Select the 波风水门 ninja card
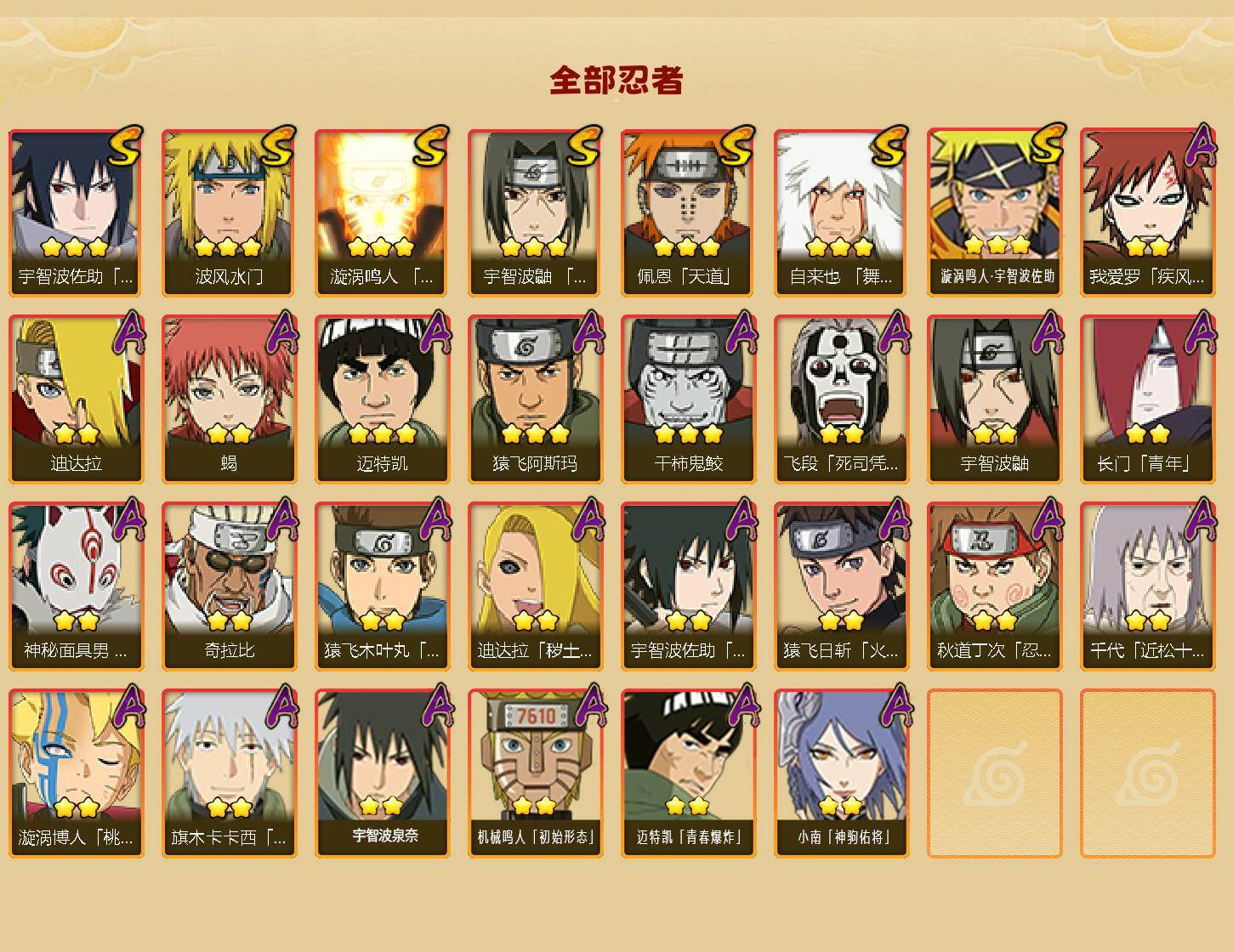The width and height of the screenshot is (1233, 952). 229,212
